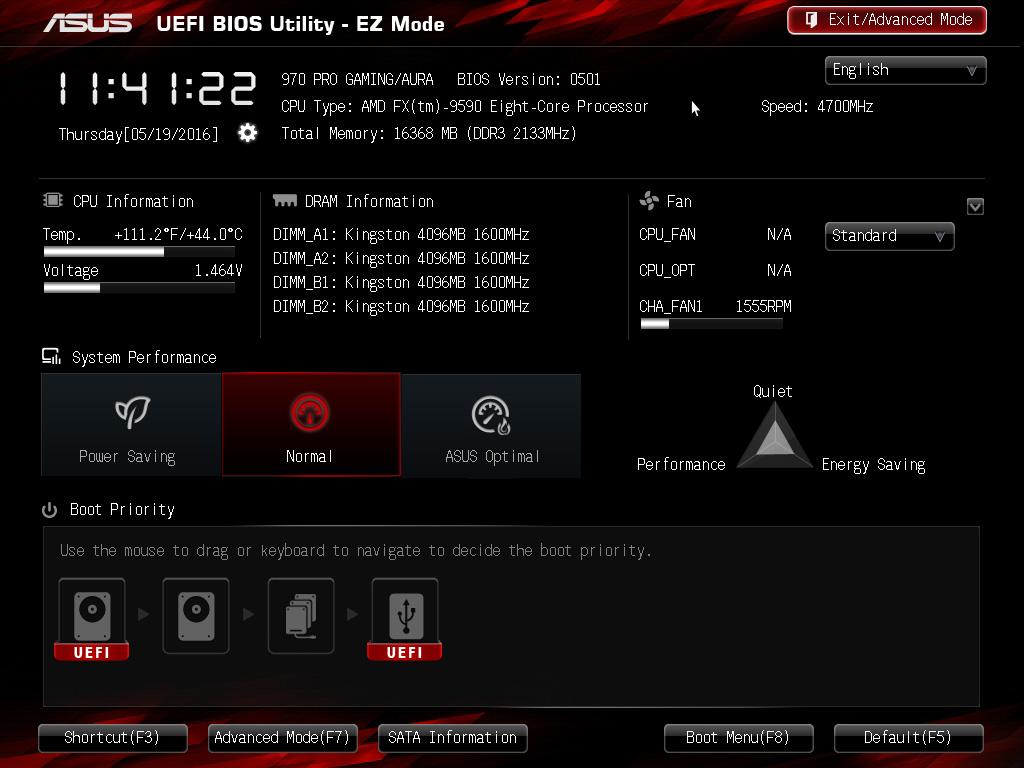Viewport: 1024px width, 768px height.
Task: Click the CPU Information chip icon
Action: 53,200
